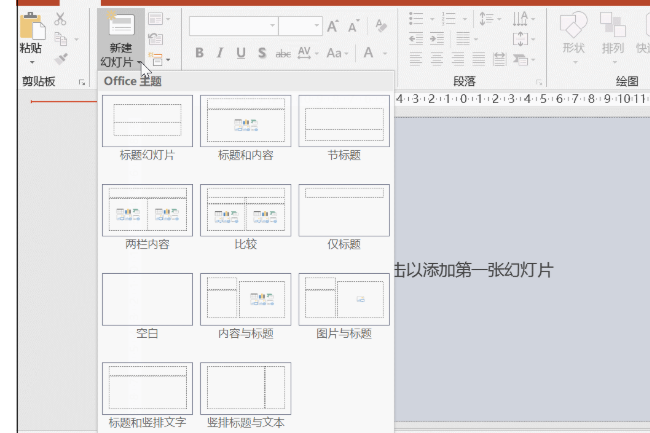Click the Reset slide icon
Viewport: 650px width, 433px height.
click(x=156, y=39)
